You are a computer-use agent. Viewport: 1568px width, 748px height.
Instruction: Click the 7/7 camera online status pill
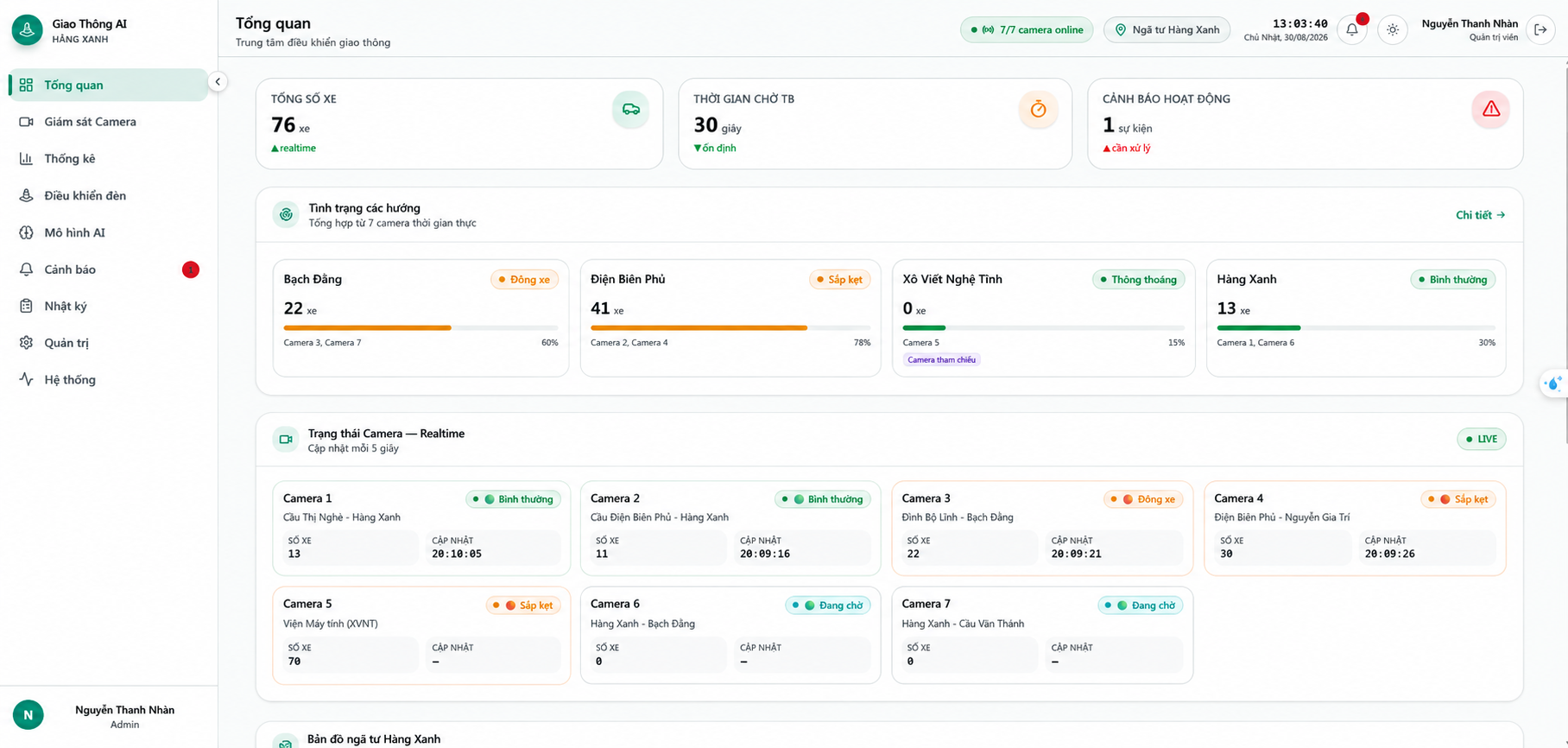coord(1027,29)
